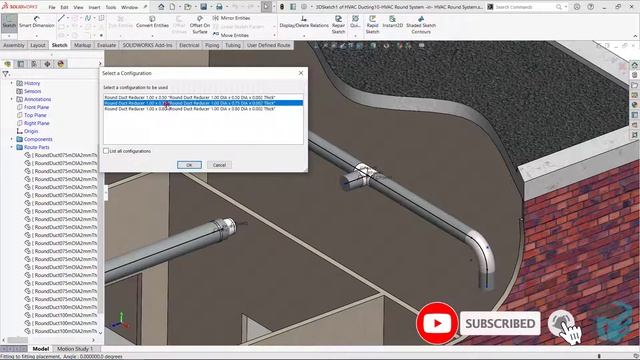This screenshot has height=360, width=640.
Task: Select the Reducer 1.00 x 0.50 configuration
Action: (x=203, y=97)
